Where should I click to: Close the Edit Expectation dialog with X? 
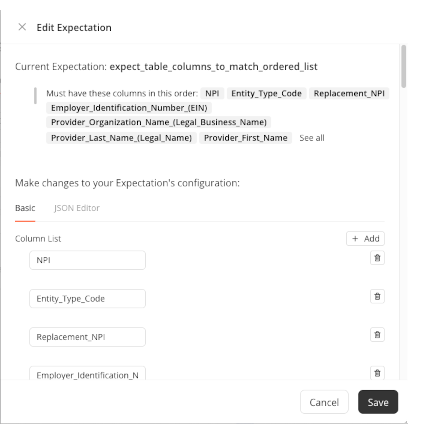[22, 27]
